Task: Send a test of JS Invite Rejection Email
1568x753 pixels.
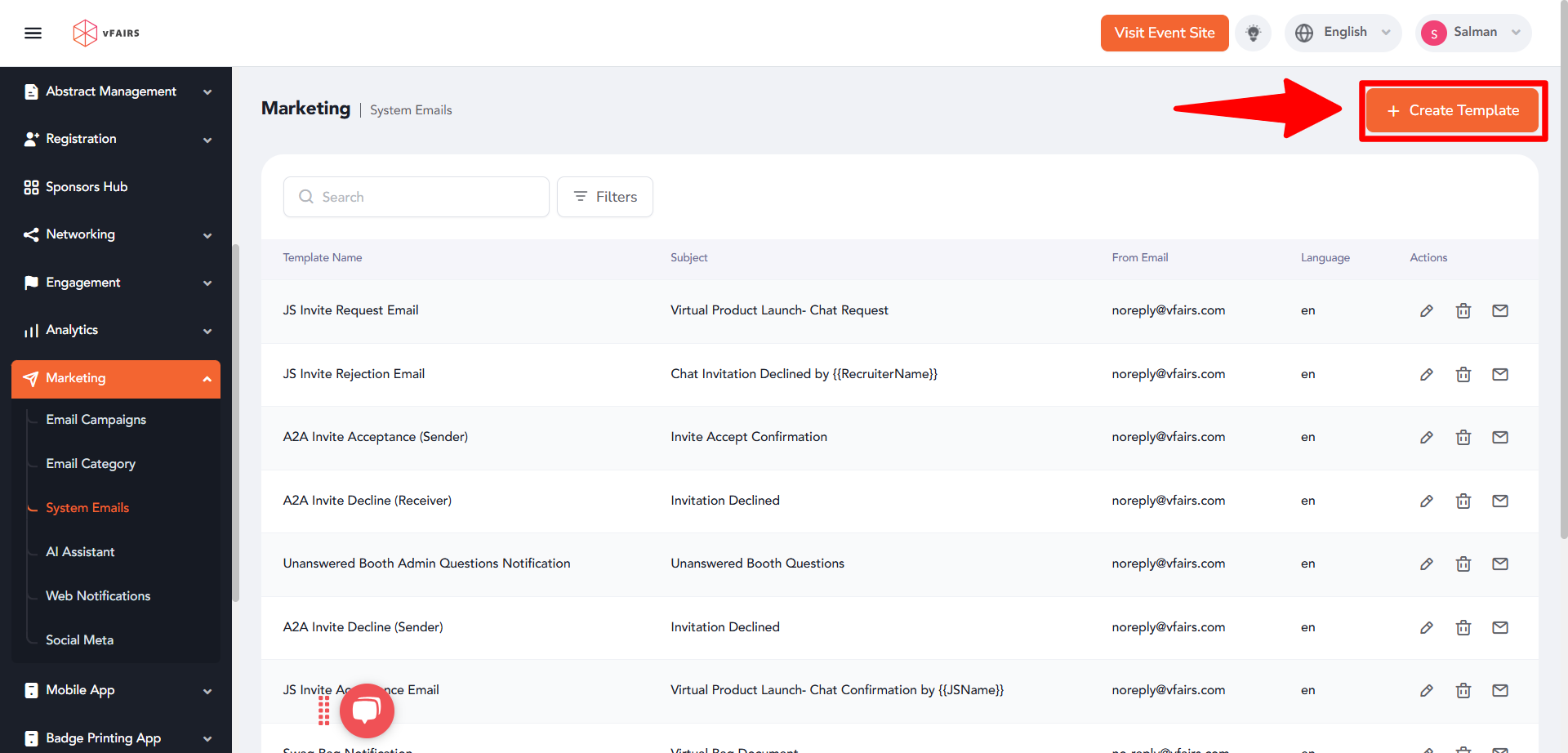Action: click(x=1499, y=374)
